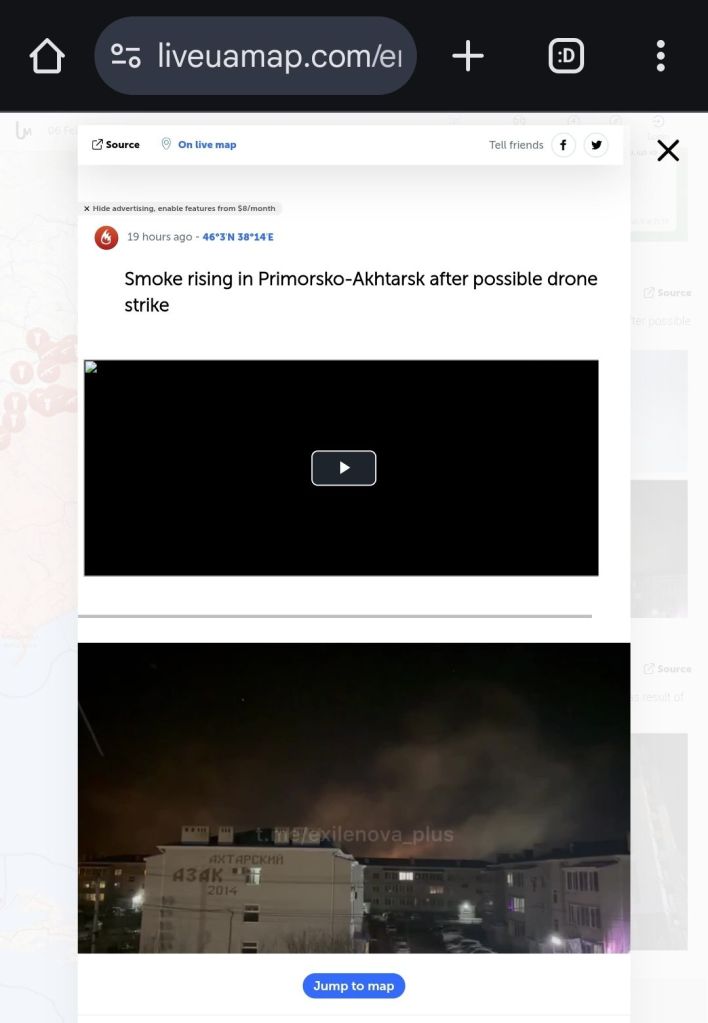
Task: Open the tab switcher icon
Action: pyautogui.click(x=566, y=55)
